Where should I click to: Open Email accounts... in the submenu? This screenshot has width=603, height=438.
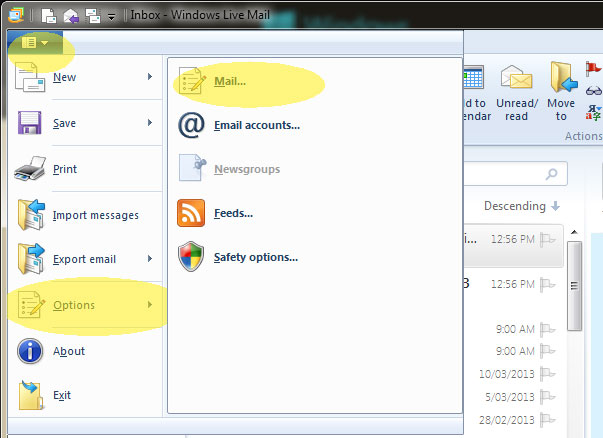point(315,125)
